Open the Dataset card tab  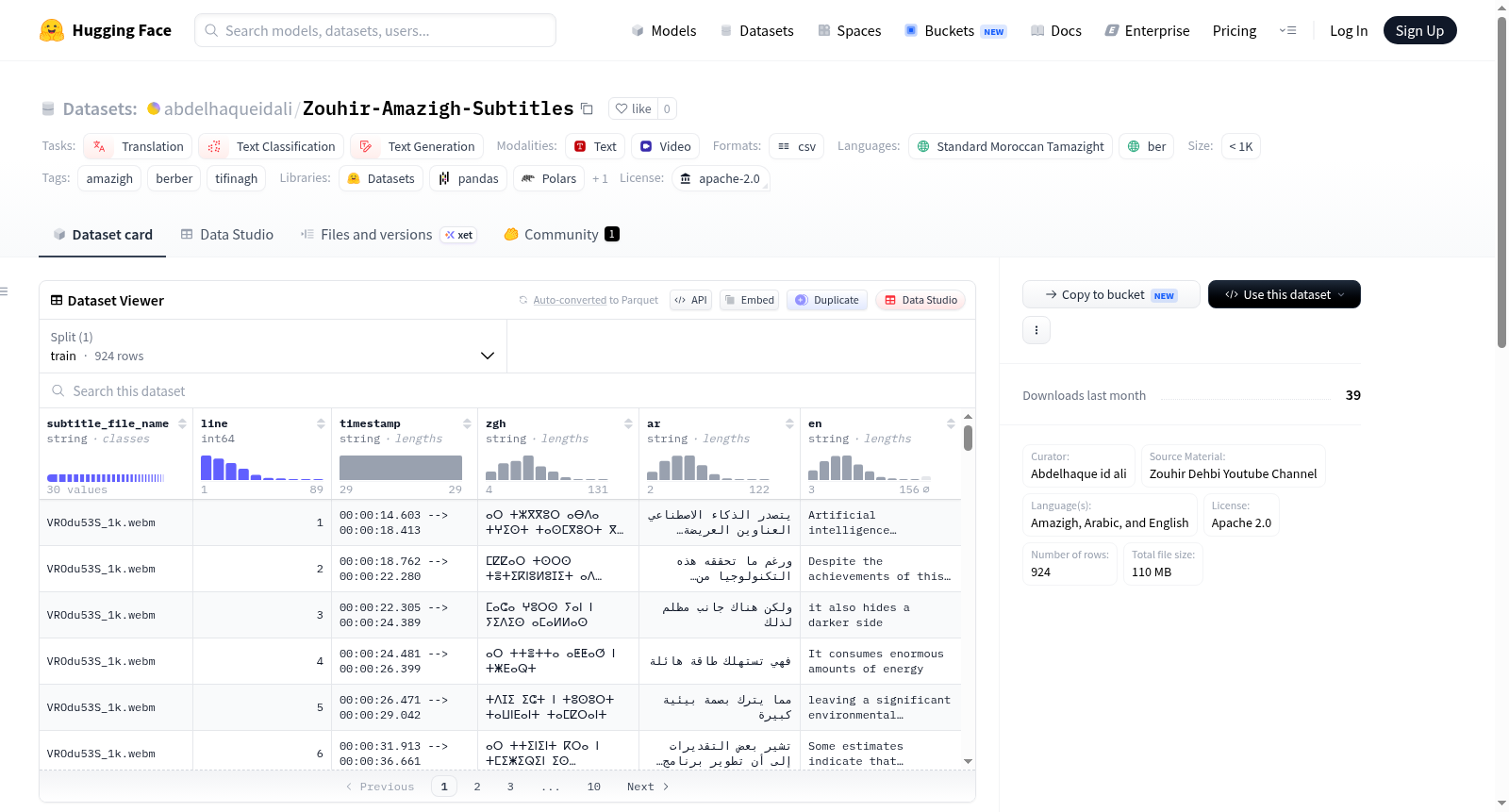102,235
